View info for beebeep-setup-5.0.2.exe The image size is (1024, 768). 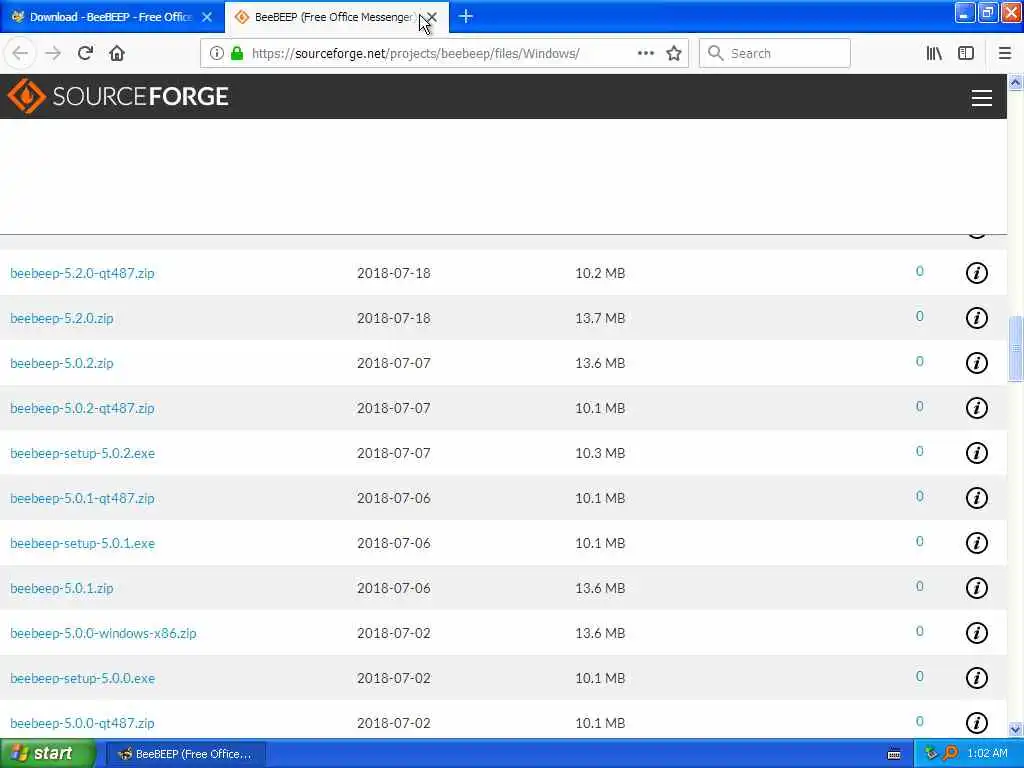point(976,453)
